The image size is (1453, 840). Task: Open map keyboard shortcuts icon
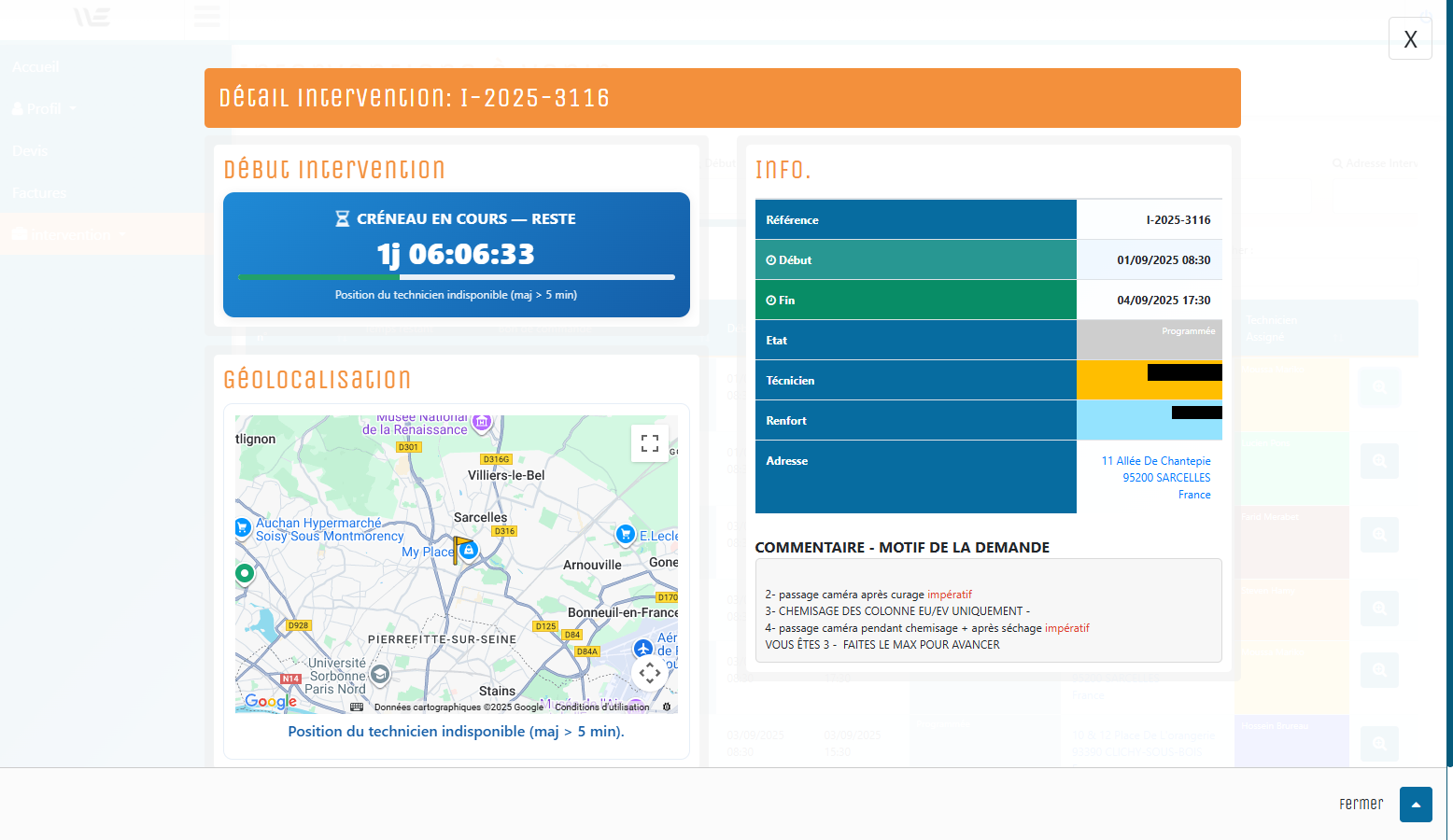(x=357, y=707)
